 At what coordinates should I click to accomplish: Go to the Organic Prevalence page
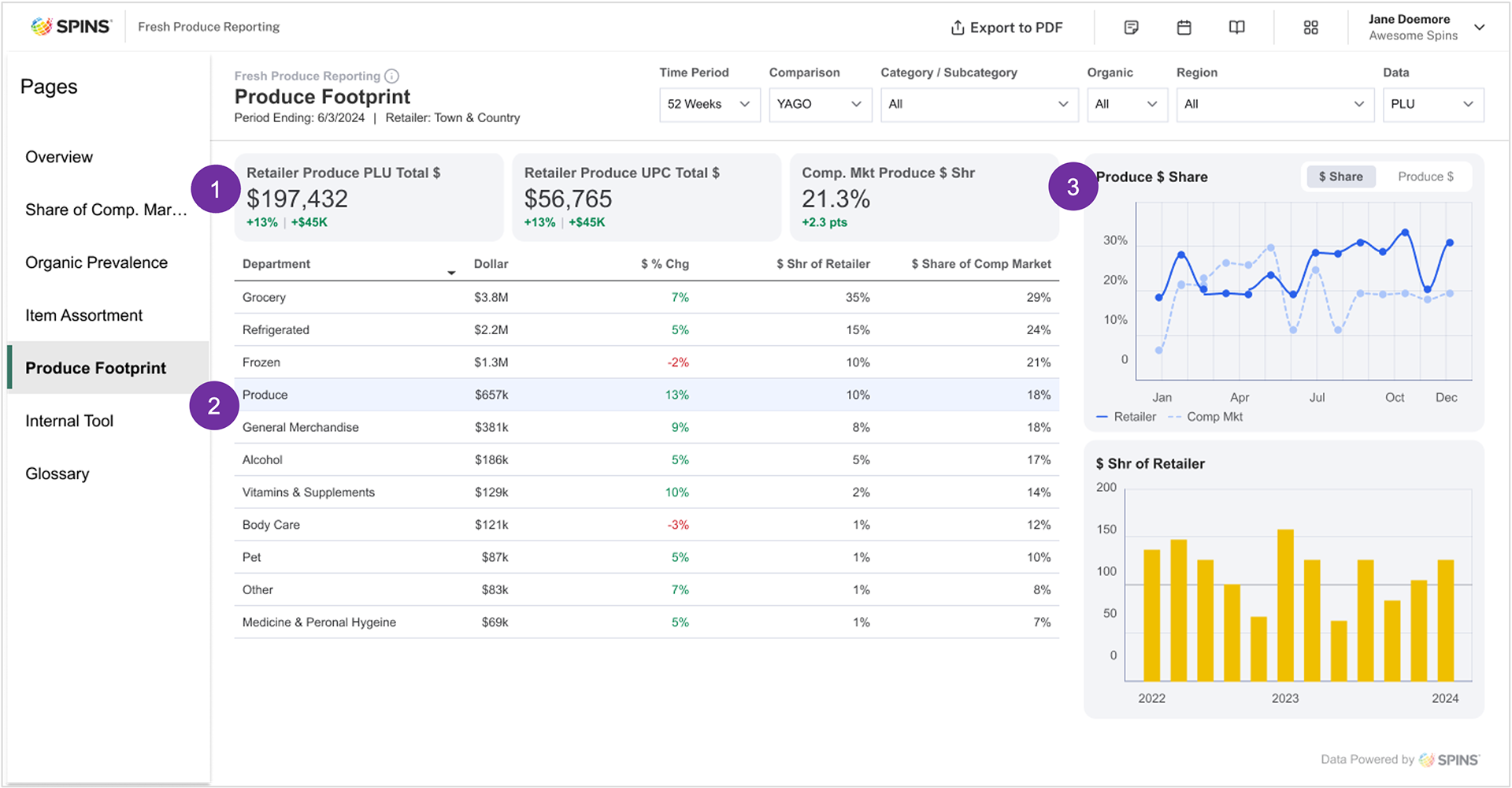(x=96, y=262)
